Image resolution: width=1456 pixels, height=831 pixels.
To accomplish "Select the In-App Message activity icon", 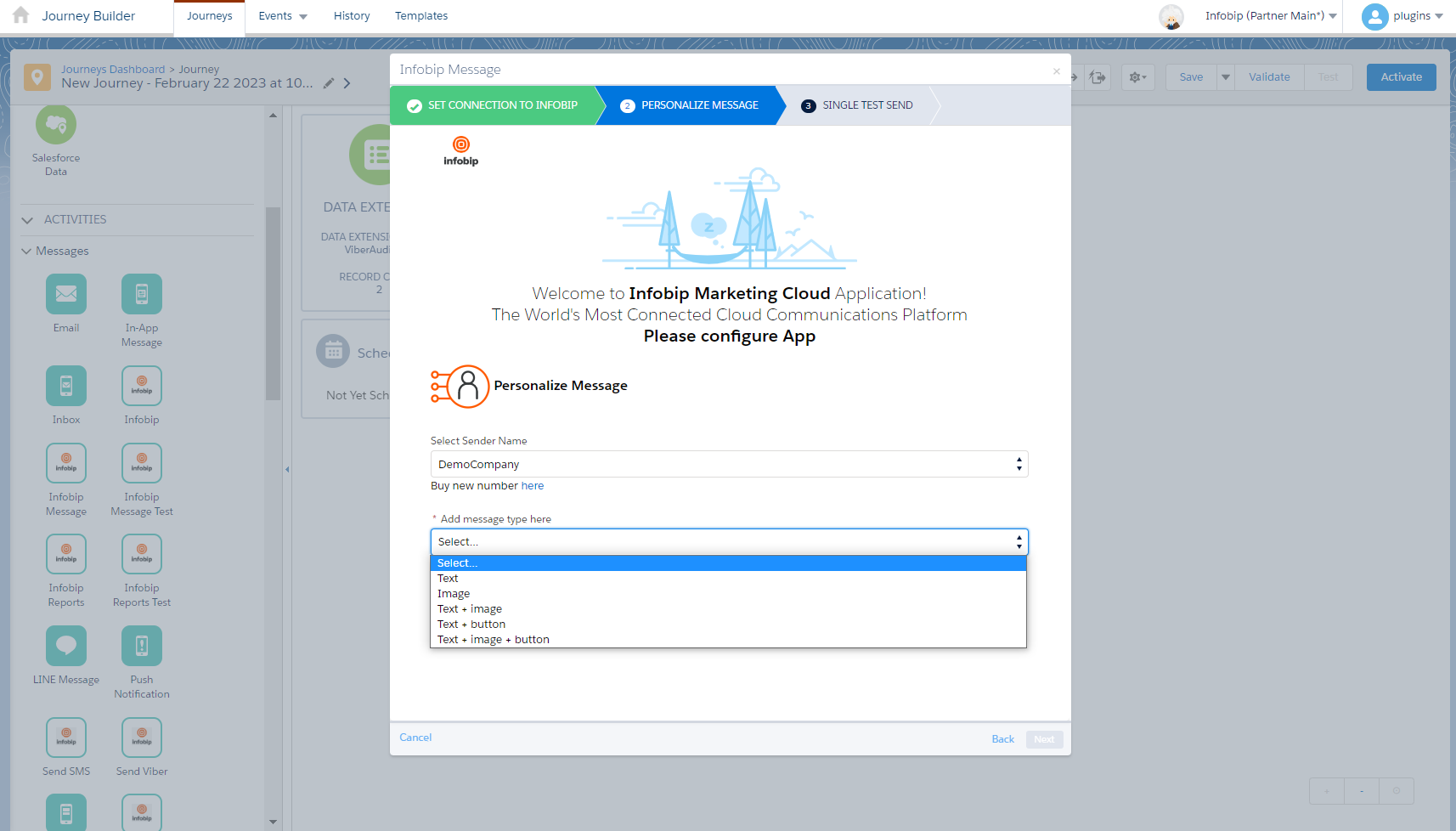I will pyautogui.click(x=142, y=294).
